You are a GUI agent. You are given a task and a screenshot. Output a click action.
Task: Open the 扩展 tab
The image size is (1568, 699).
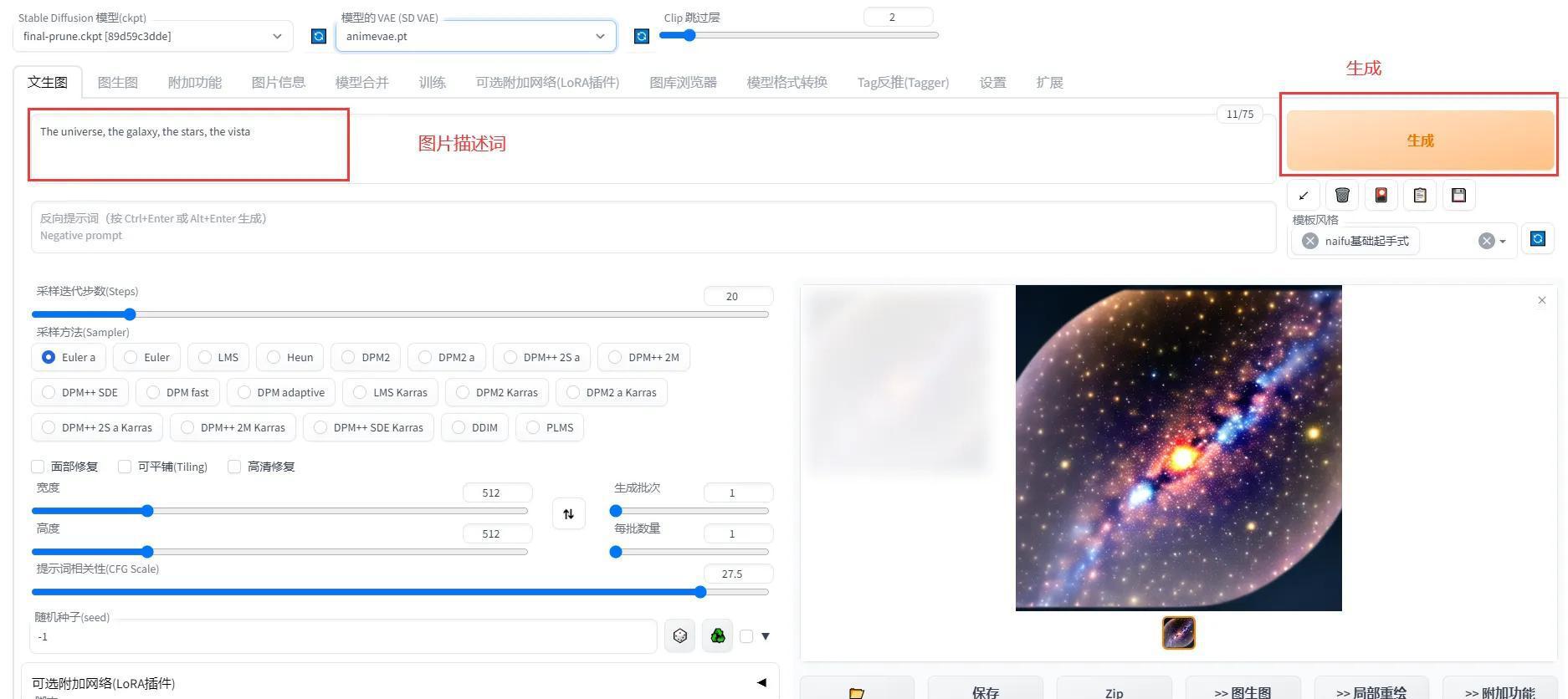click(1049, 82)
